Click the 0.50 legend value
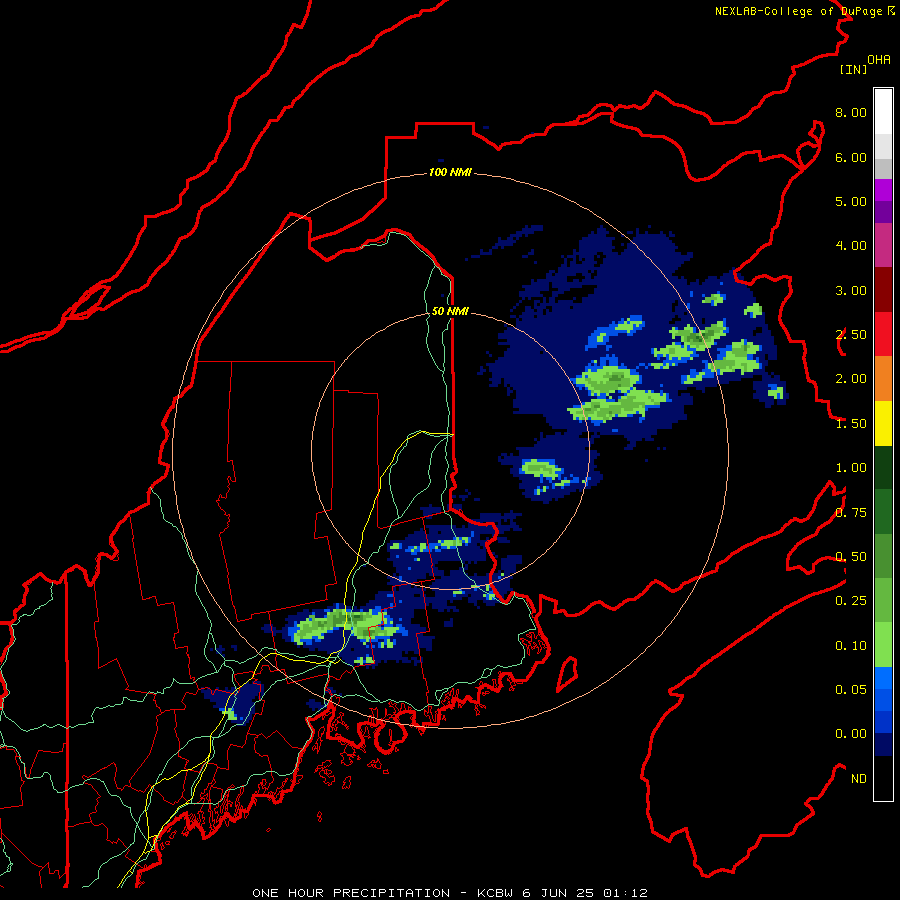Image resolution: width=900 pixels, height=900 pixels. pyautogui.click(x=851, y=557)
